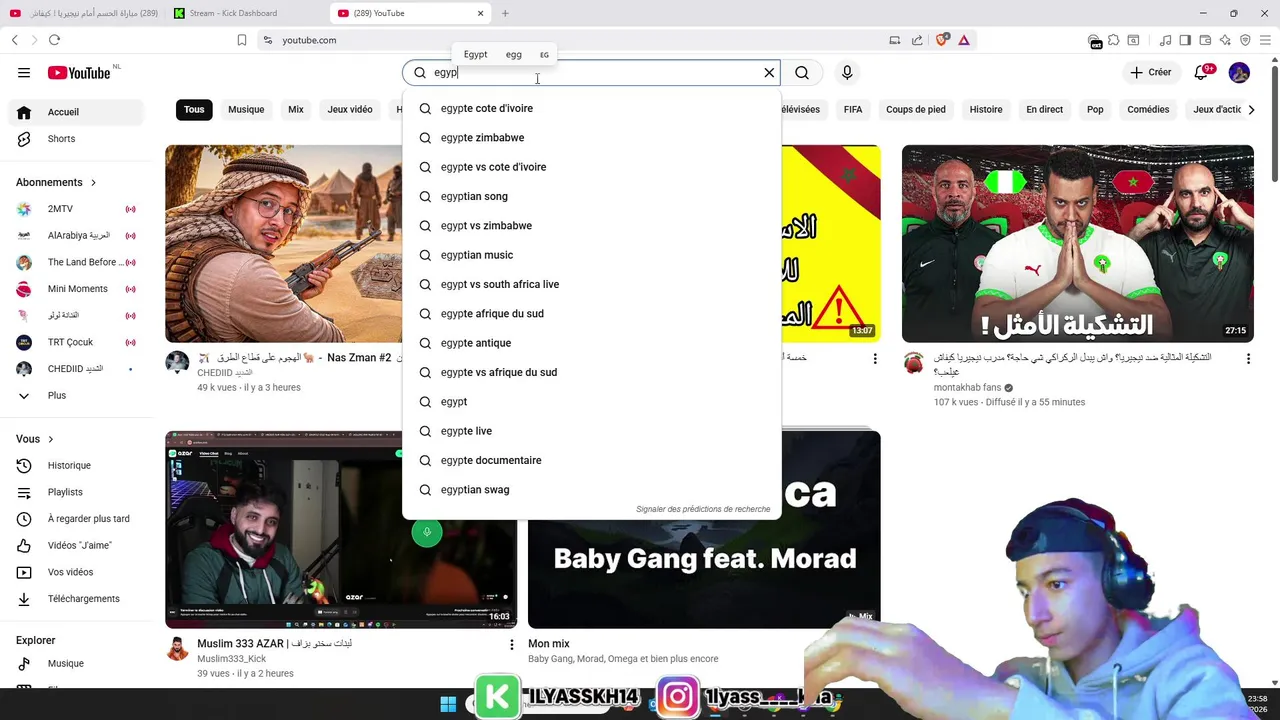Select suggestion 'egyptian swag'
The image size is (1280, 720).
591,490
